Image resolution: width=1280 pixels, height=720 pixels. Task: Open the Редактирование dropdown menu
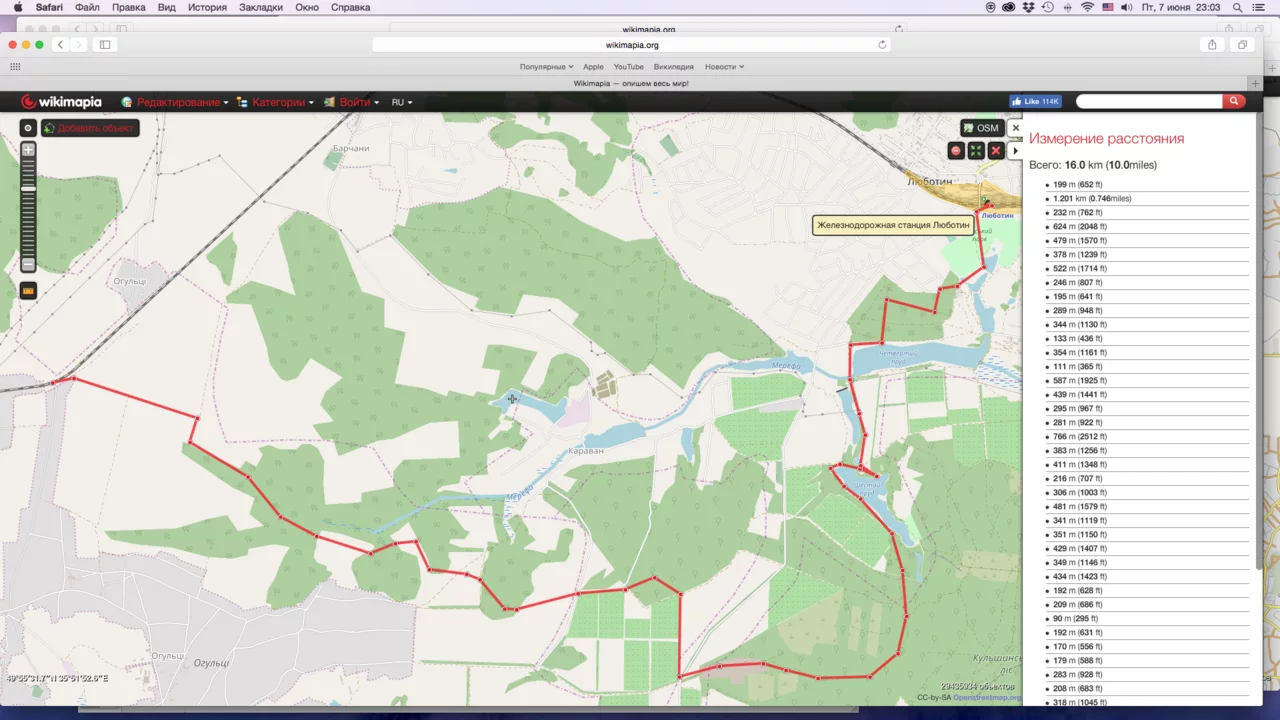coord(175,102)
